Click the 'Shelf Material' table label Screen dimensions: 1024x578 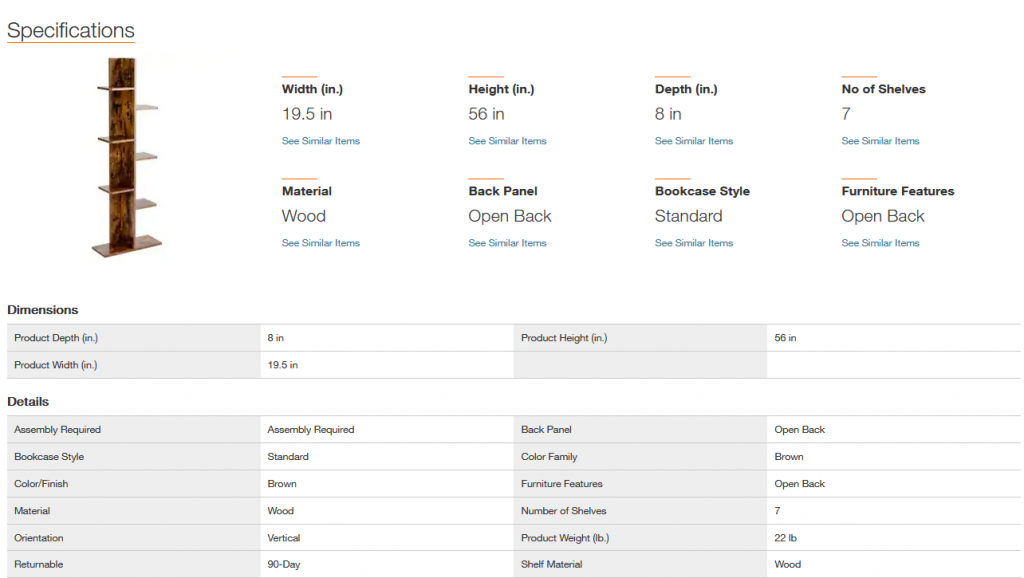(x=552, y=564)
